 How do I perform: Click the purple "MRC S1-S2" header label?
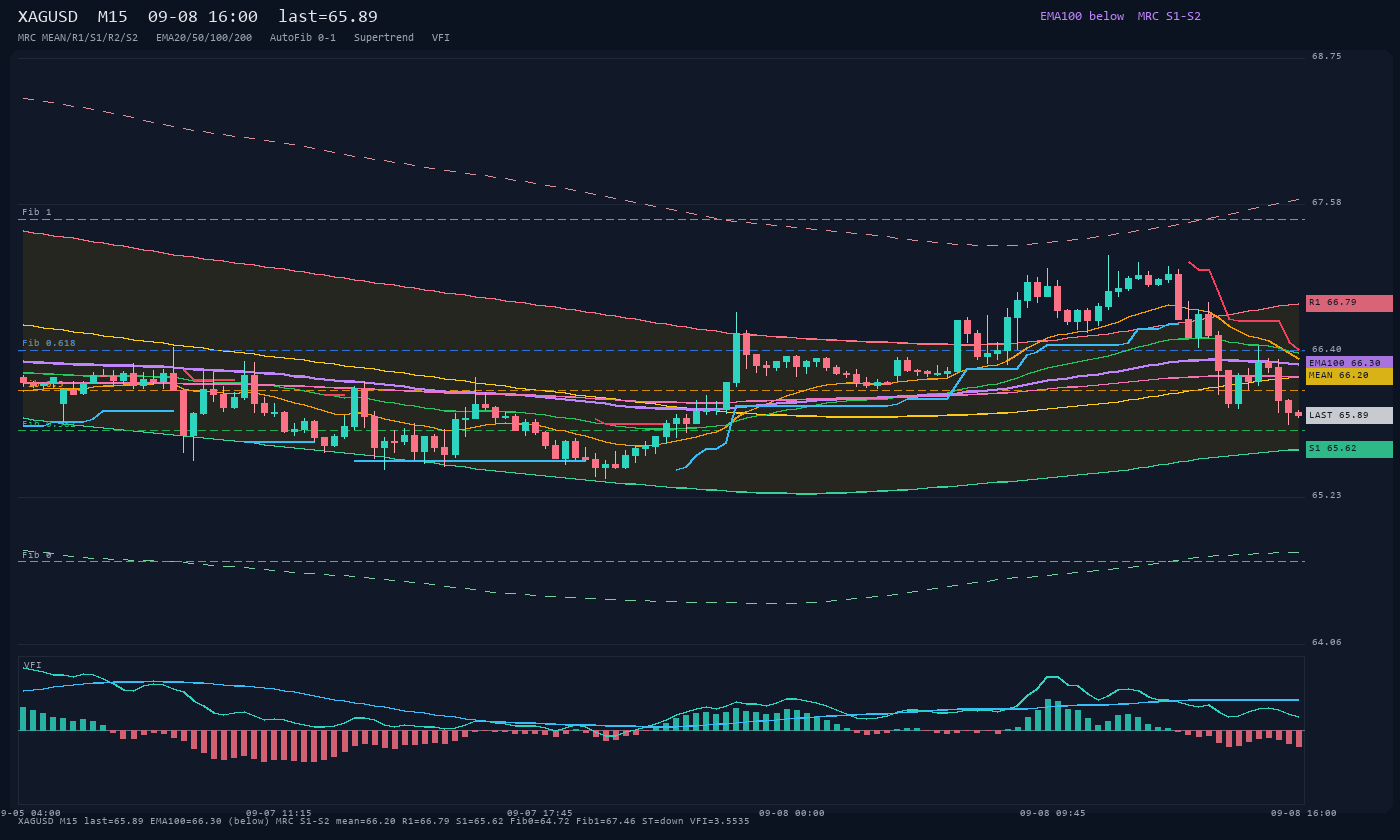[x=1169, y=16]
